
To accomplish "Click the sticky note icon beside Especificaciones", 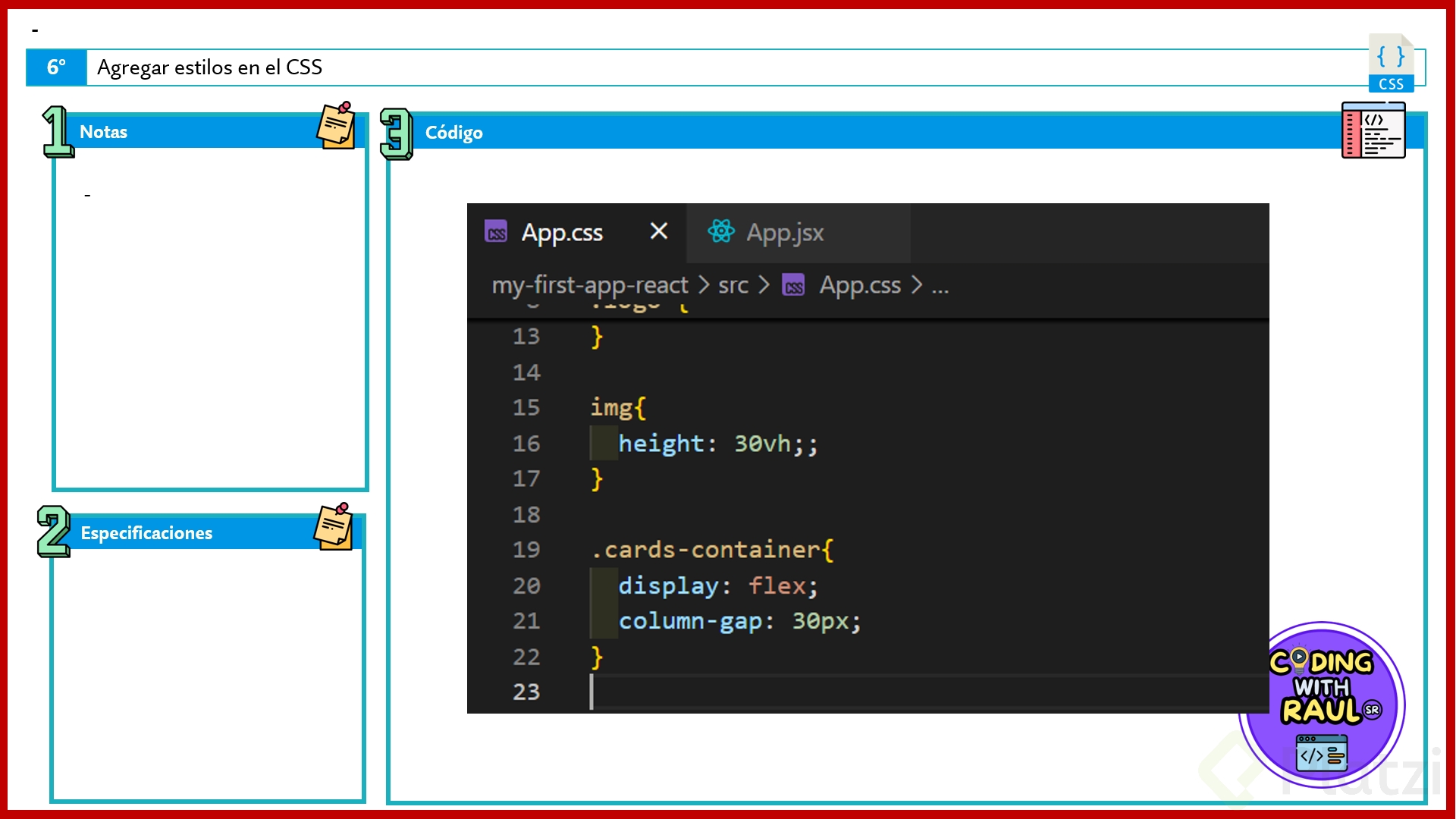I will coord(334,526).
